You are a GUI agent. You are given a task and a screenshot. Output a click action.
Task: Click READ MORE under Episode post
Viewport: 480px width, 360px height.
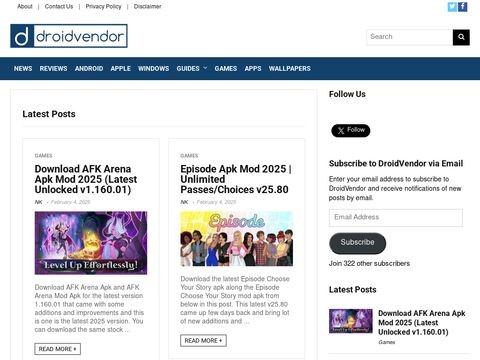203,341
